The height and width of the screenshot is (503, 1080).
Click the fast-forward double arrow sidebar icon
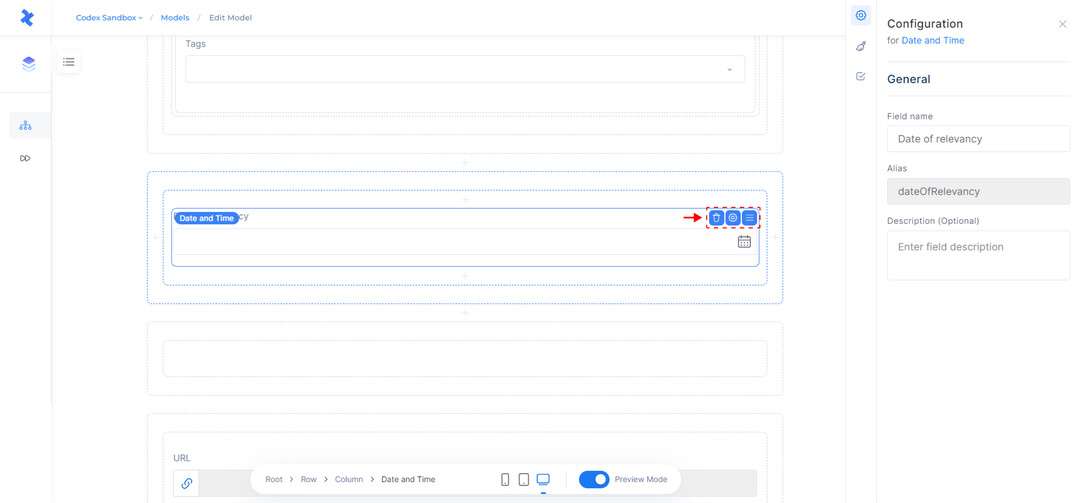(x=25, y=158)
